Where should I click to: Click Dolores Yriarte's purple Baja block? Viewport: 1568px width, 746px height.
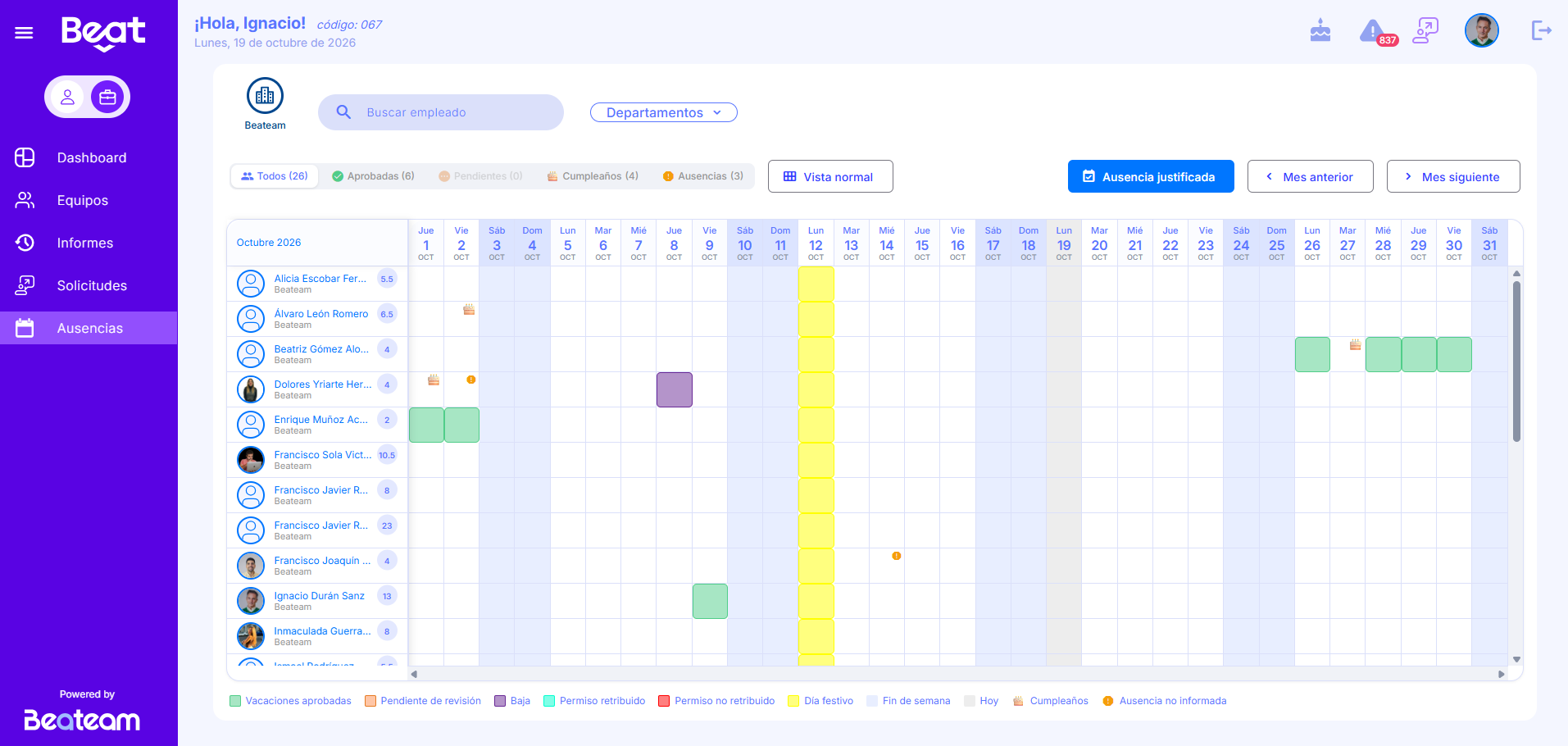pyautogui.click(x=675, y=389)
